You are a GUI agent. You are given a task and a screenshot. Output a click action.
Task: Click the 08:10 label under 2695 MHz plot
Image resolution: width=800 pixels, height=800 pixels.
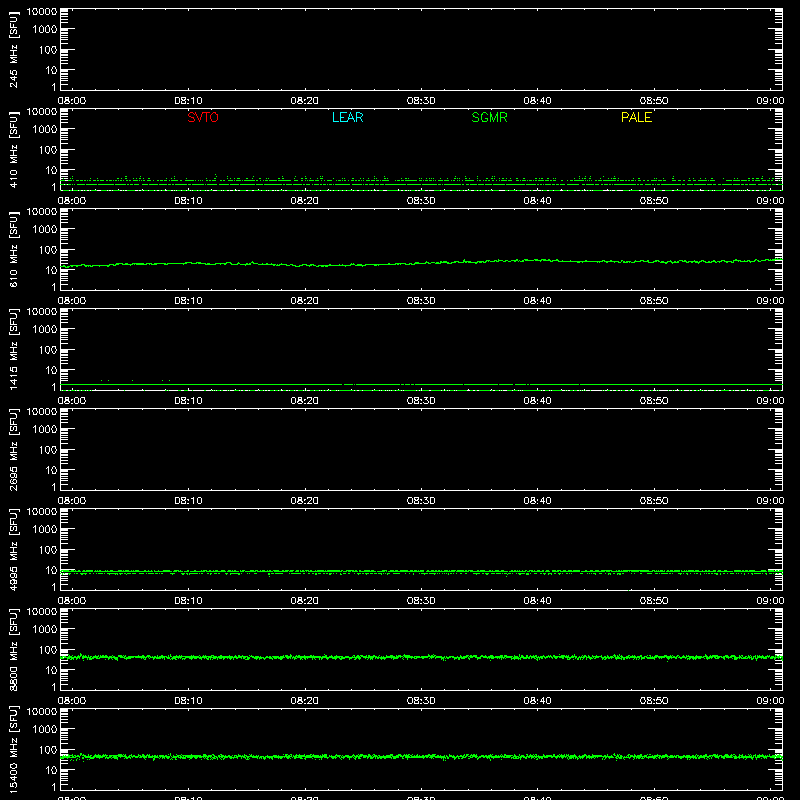188,501
